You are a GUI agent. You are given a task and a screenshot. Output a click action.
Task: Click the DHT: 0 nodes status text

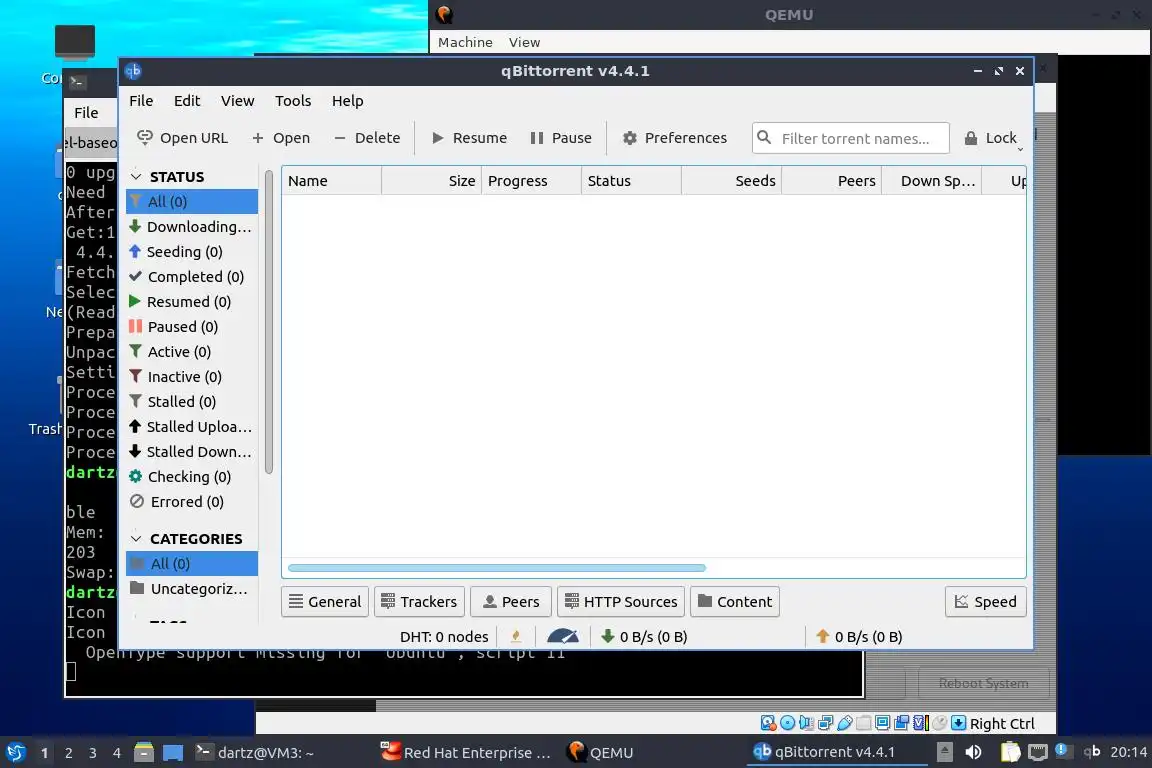tap(444, 636)
